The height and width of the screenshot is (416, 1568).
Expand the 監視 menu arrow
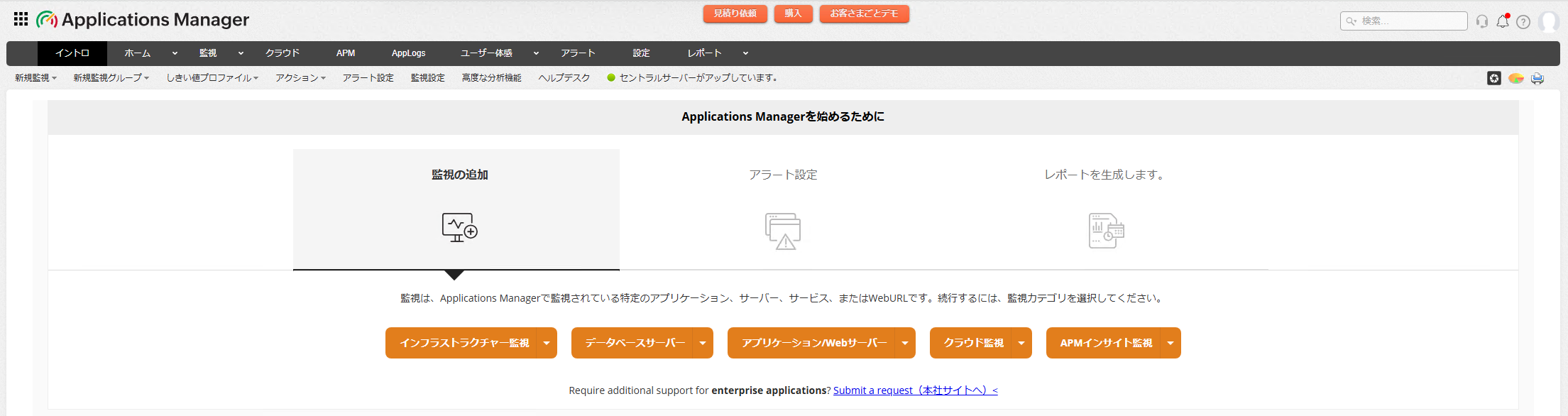click(x=241, y=53)
